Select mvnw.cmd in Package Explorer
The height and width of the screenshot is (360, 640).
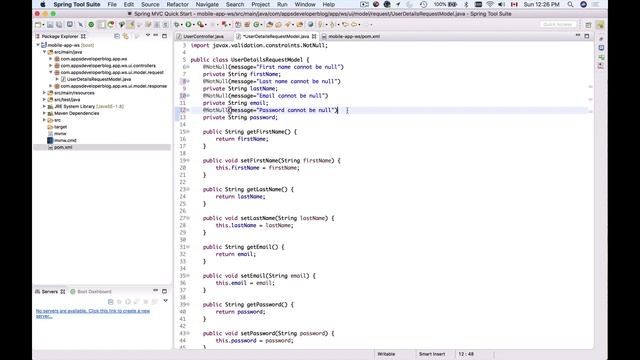(x=65, y=140)
